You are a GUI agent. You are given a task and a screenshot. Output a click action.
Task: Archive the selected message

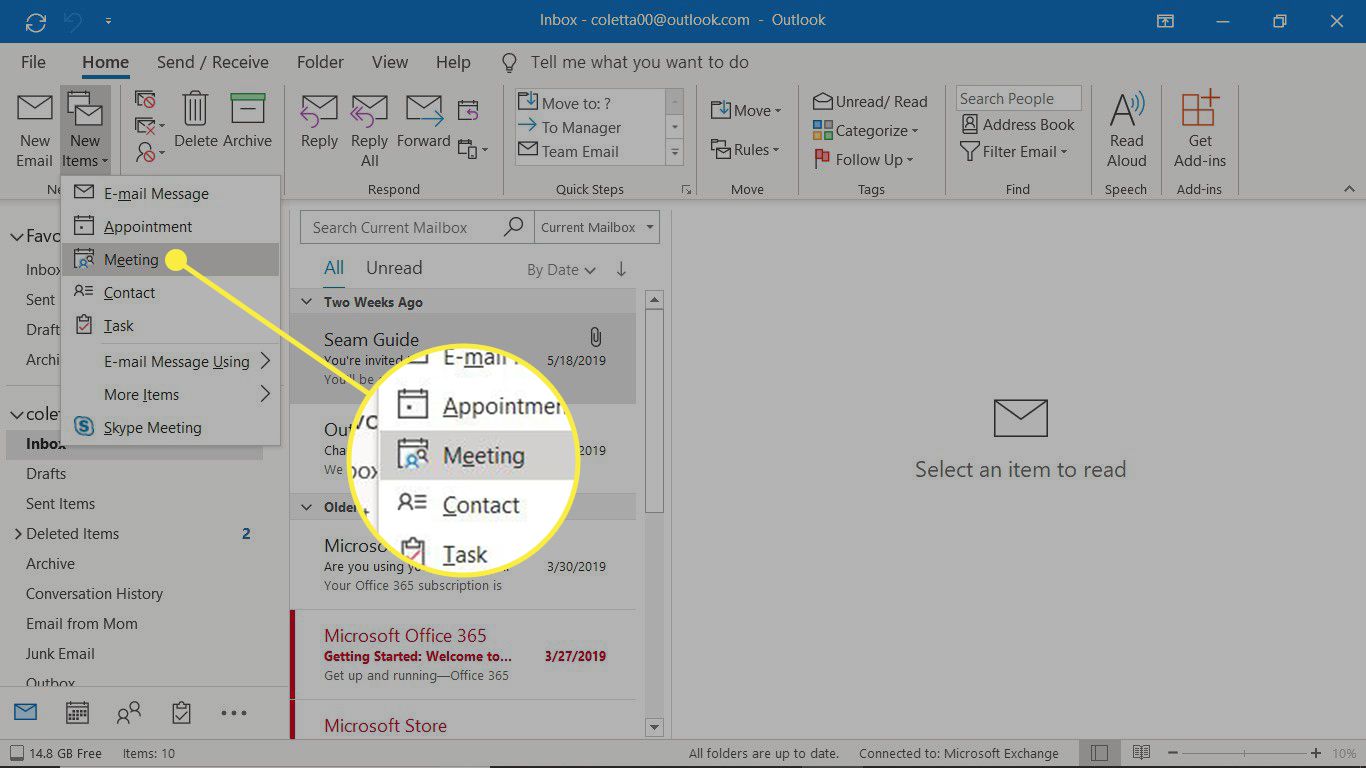tap(248, 122)
